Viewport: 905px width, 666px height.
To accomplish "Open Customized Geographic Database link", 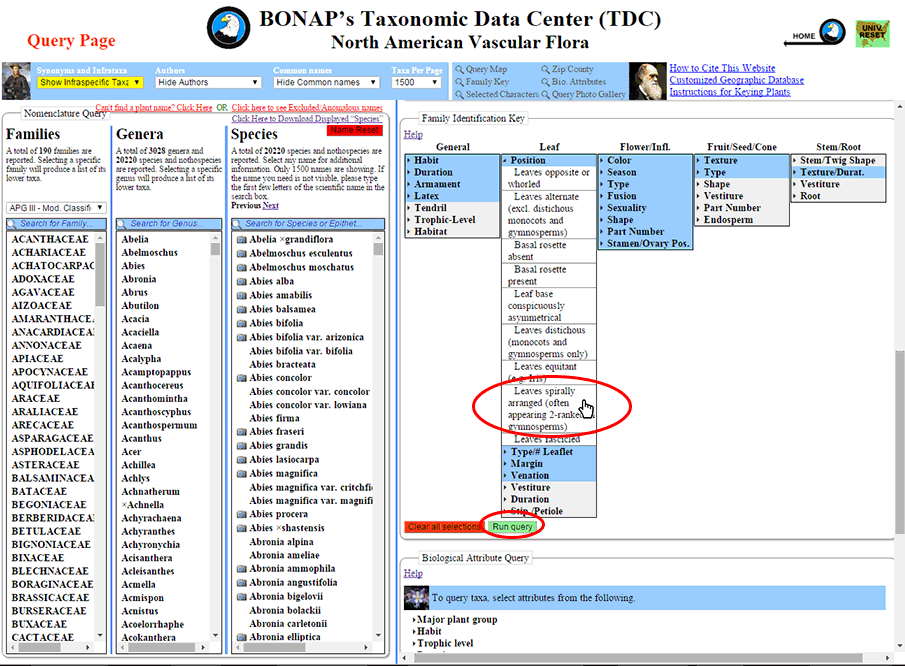I will (x=736, y=80).
